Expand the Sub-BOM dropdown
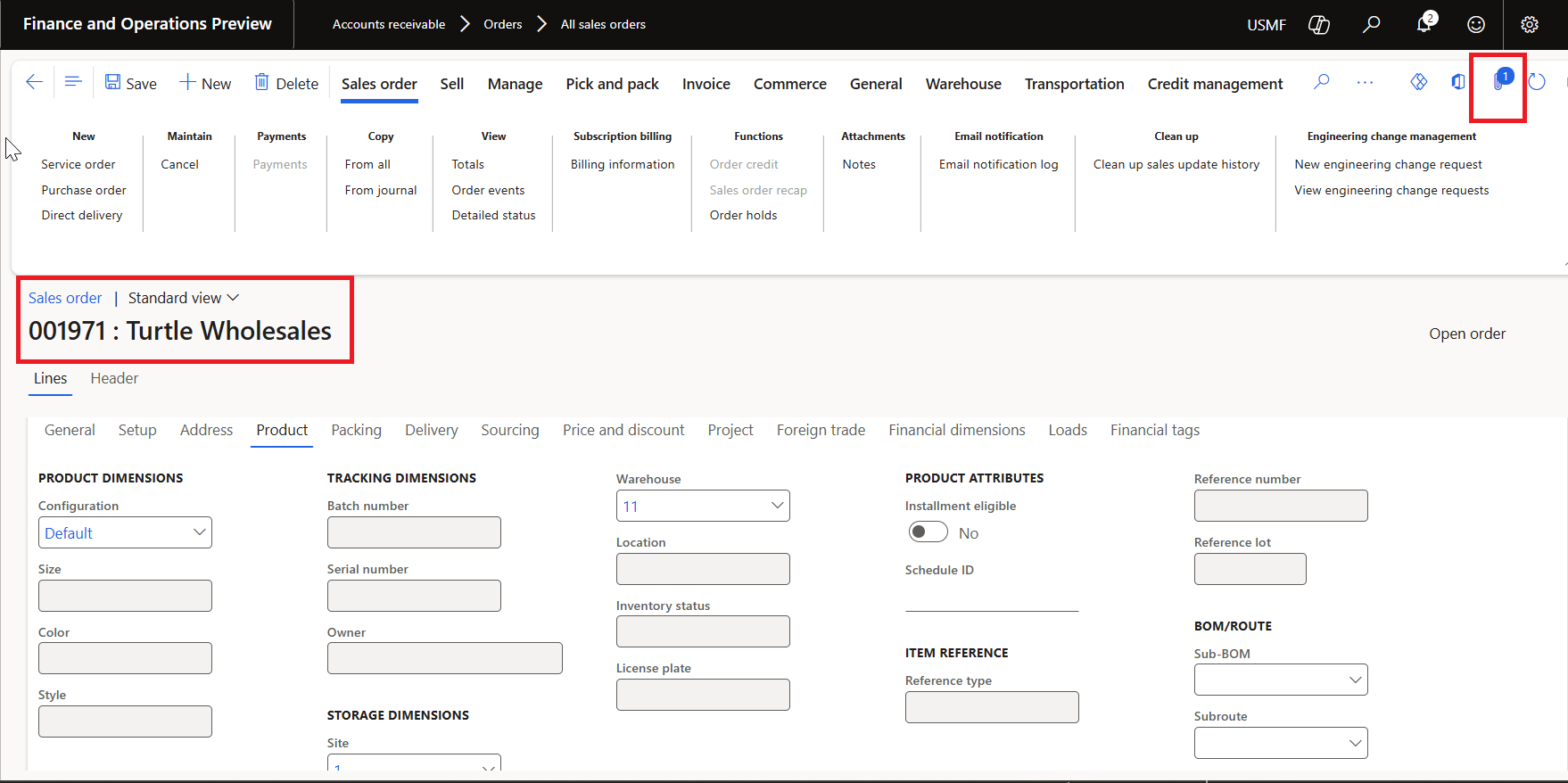 coord(1355,680)
